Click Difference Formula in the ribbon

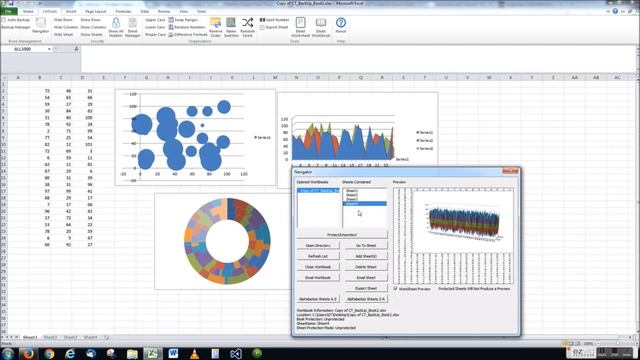click(188, 35)
